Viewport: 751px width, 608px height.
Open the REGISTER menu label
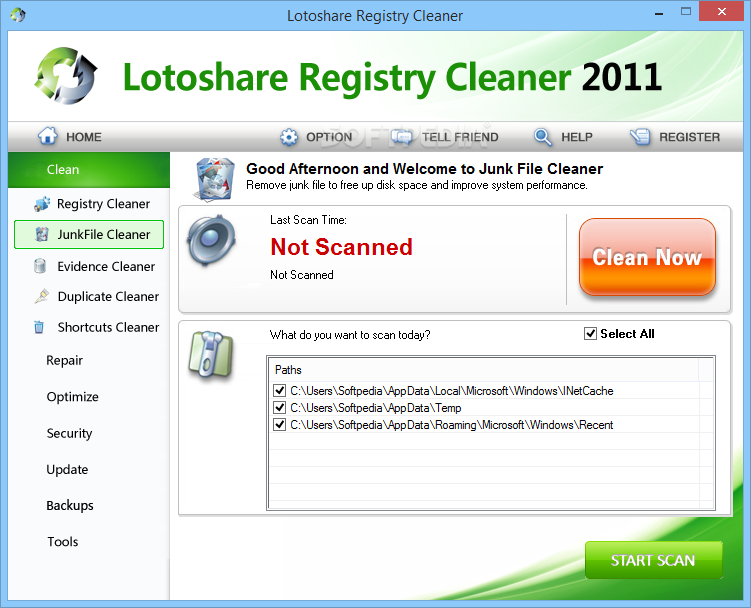coord(689,137)
